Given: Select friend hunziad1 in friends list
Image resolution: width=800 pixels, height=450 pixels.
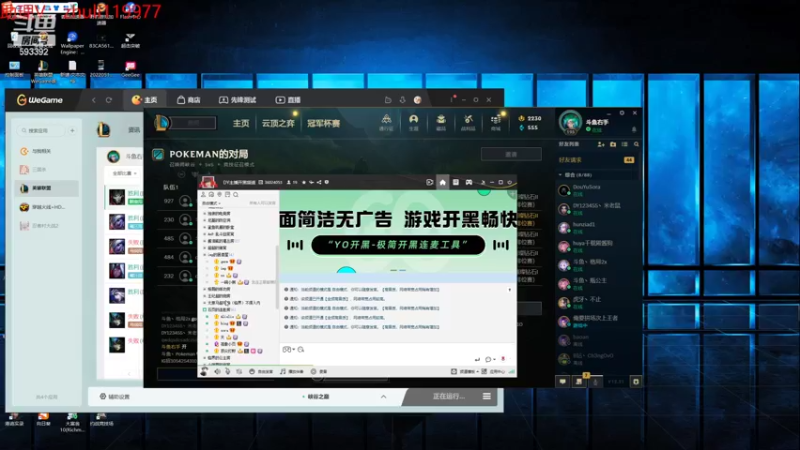Looking at the screenshot, I should click(597, 228).
